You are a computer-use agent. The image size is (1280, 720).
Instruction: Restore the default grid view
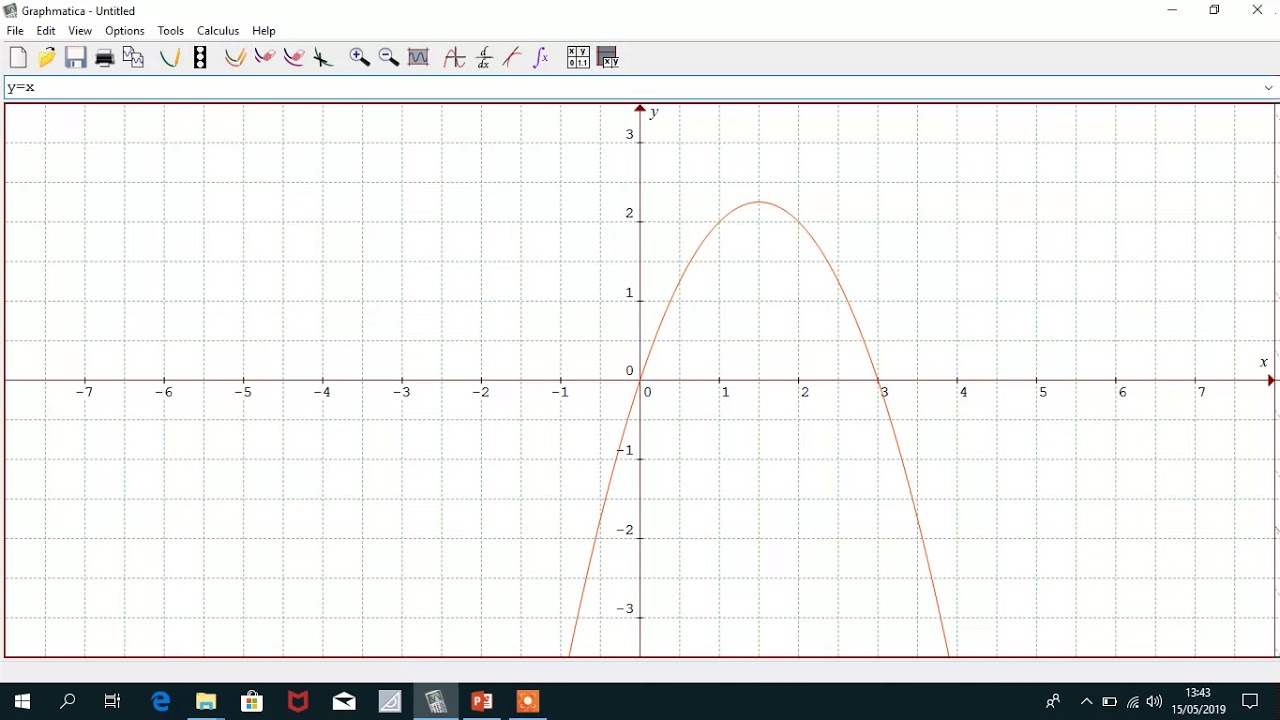click(x=418, y=58)
